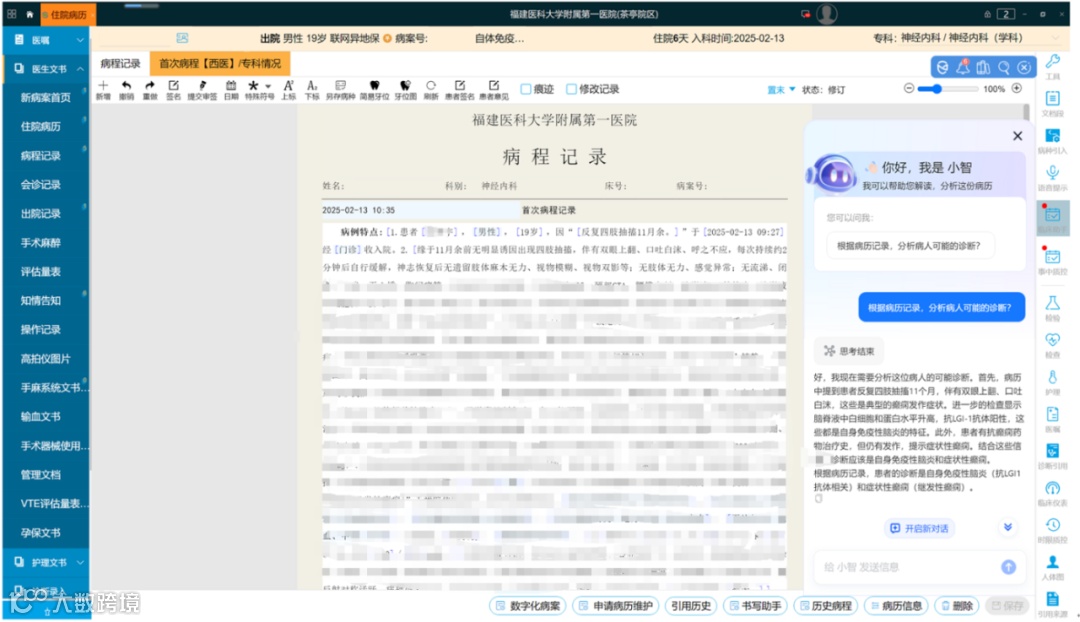Open the 护理 thermometer icon in right sidebar
Viewport: 1080px width, 622px height.
(x=1052, y=377)
